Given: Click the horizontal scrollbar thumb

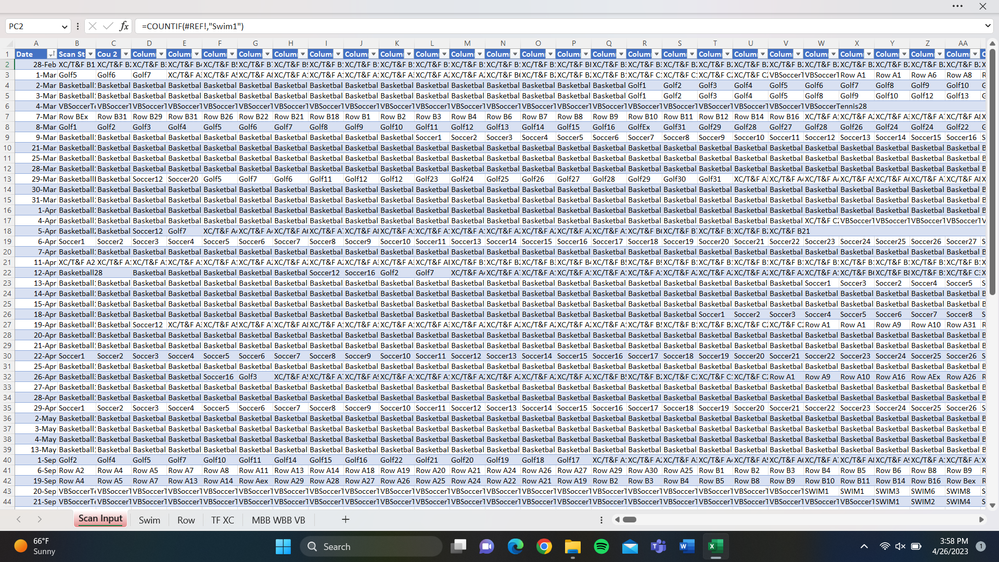Looking at the screenshot, I should 629,519.
